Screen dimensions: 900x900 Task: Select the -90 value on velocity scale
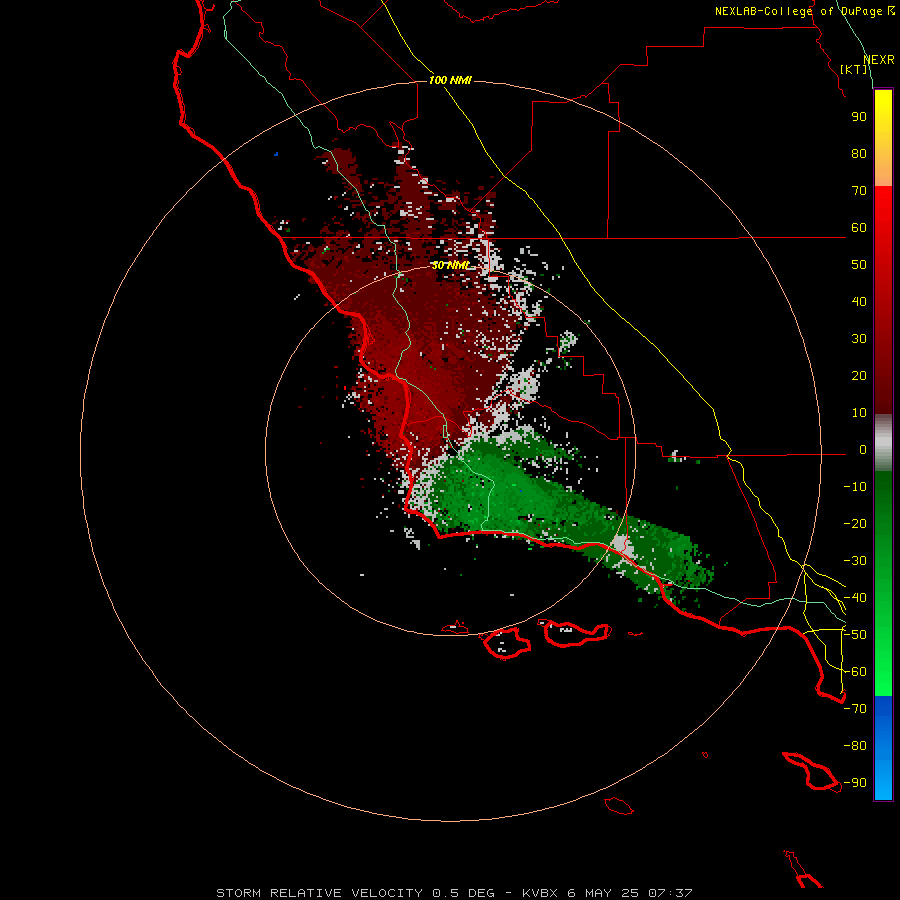855,783
